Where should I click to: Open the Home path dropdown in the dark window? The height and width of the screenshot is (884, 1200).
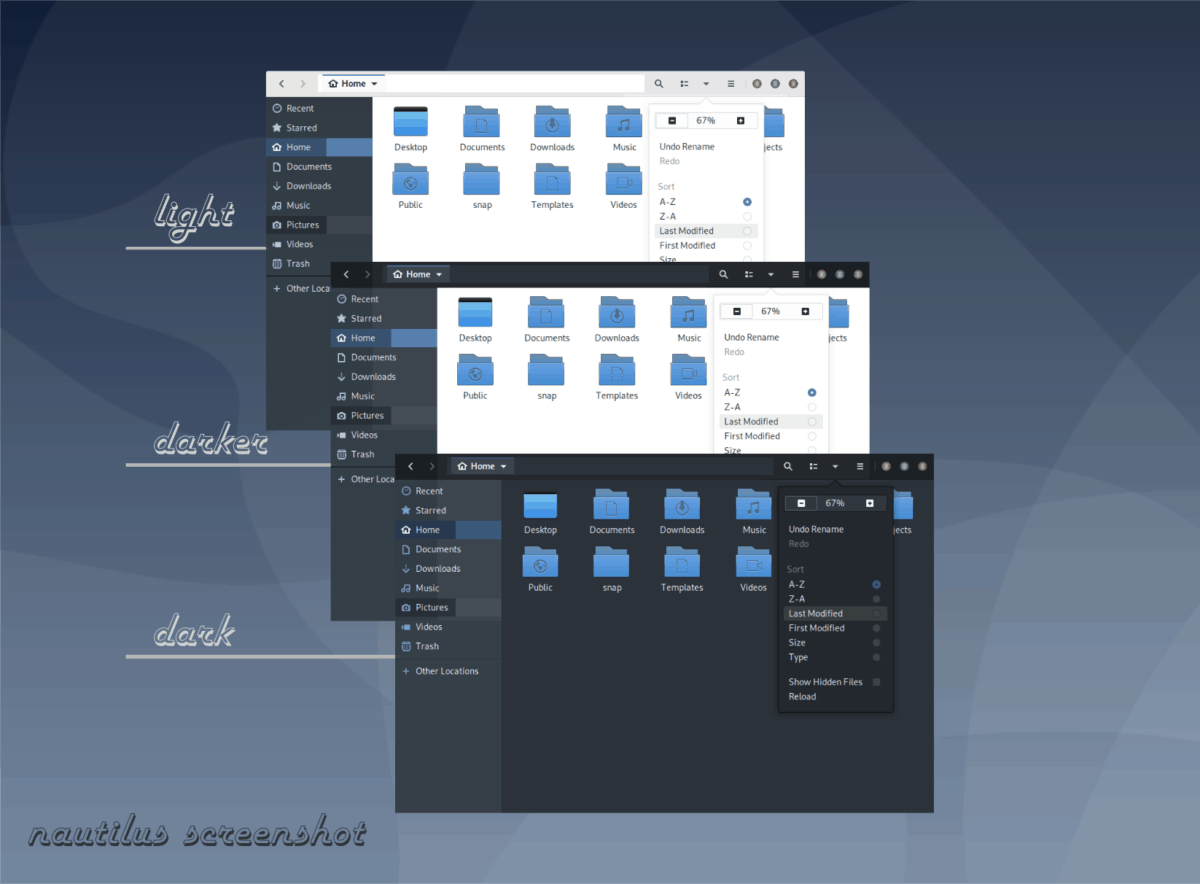click(481, 466)
